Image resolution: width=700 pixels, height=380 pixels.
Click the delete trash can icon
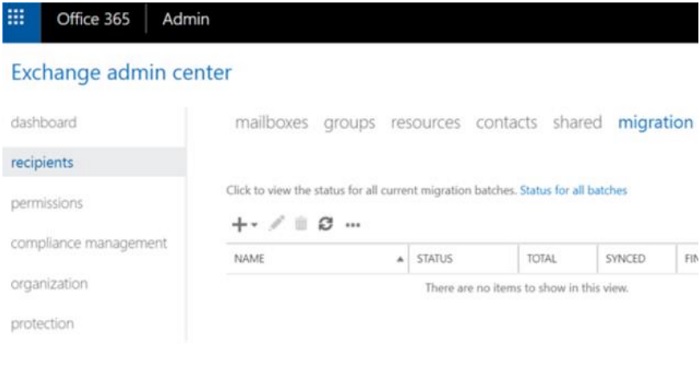point(301,223)
